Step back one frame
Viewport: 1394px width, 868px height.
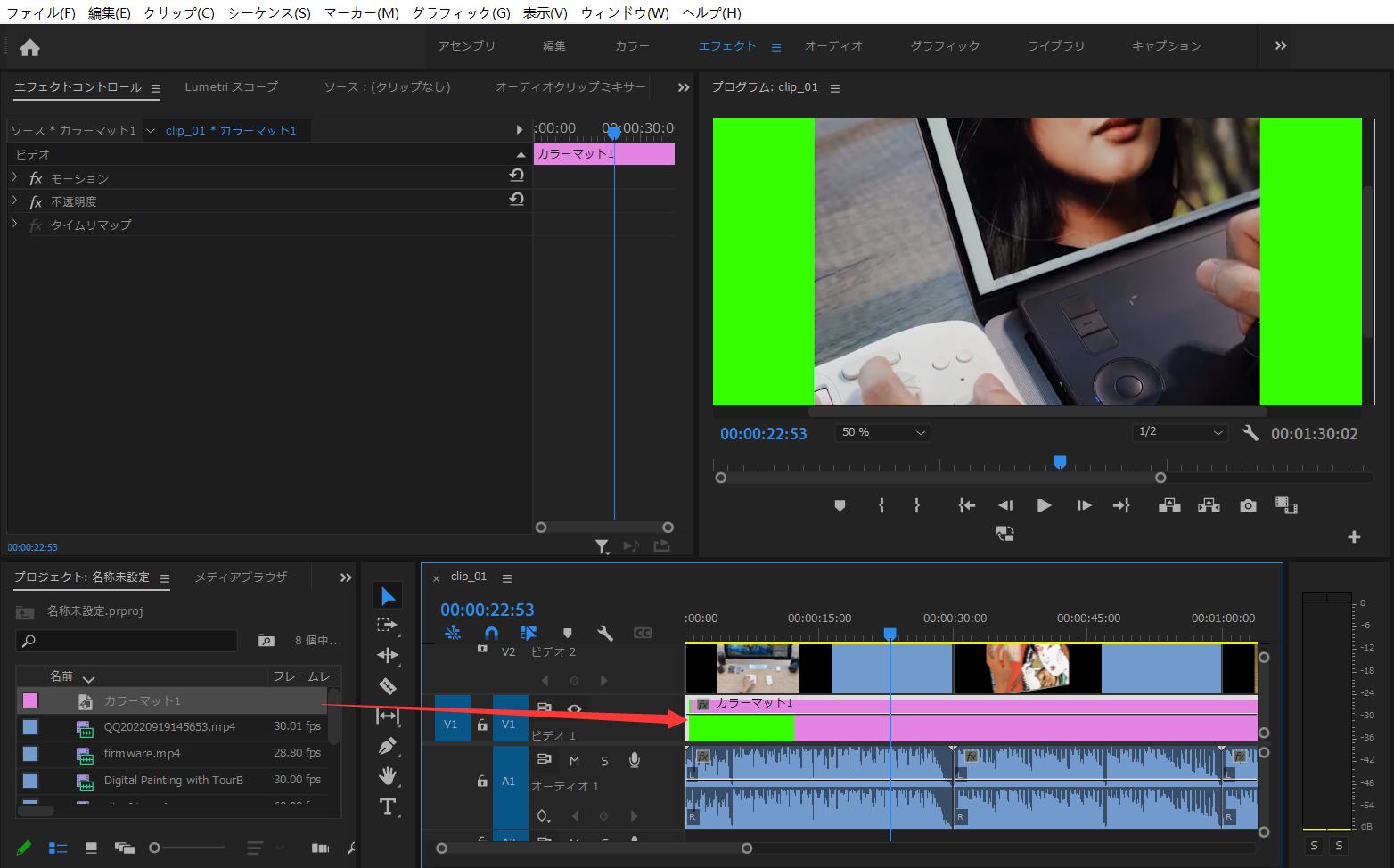(x=1005, y=505)
